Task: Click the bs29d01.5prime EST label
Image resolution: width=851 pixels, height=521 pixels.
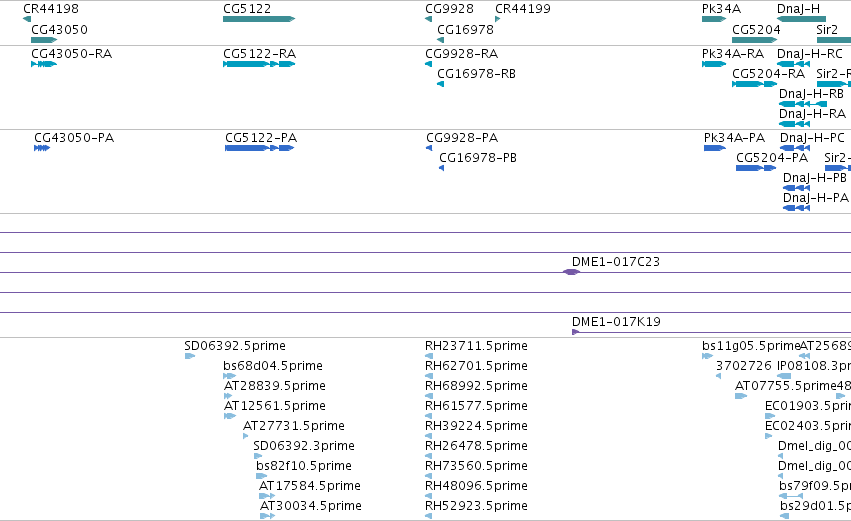Action: tap(815, 506)
